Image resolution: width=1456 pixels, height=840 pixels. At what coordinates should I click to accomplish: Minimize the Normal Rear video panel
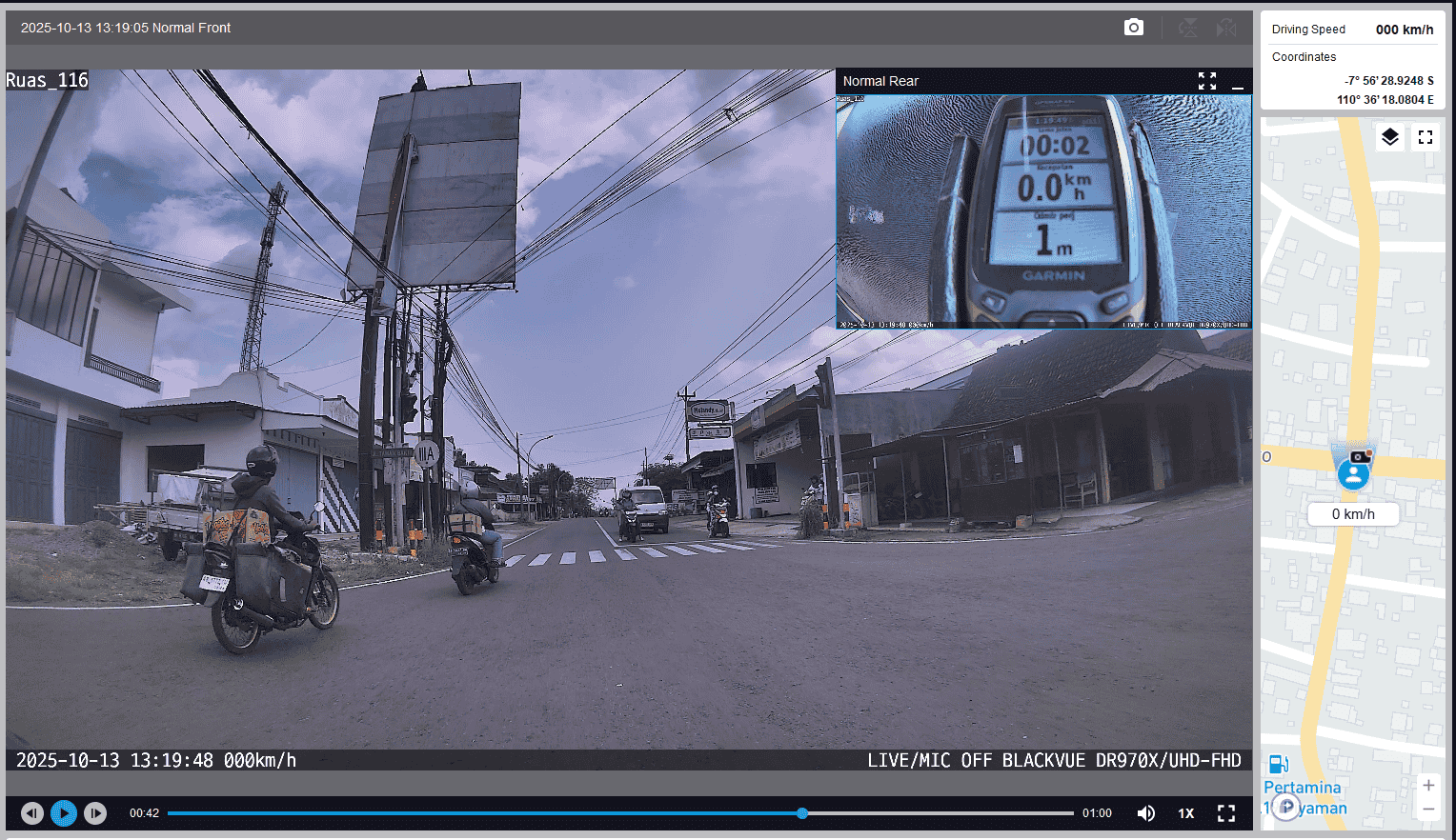point(1238,82)
